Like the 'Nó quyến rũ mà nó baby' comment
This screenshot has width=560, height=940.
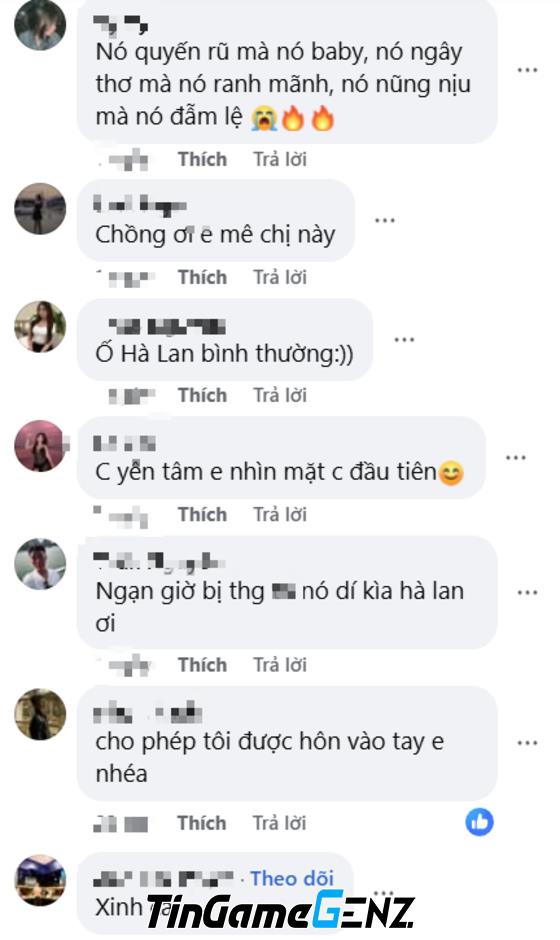(202, 159)
